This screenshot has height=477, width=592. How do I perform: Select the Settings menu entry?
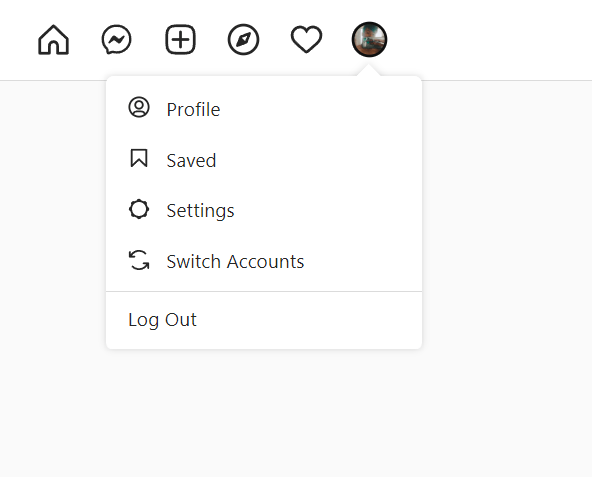coord(264,210)
